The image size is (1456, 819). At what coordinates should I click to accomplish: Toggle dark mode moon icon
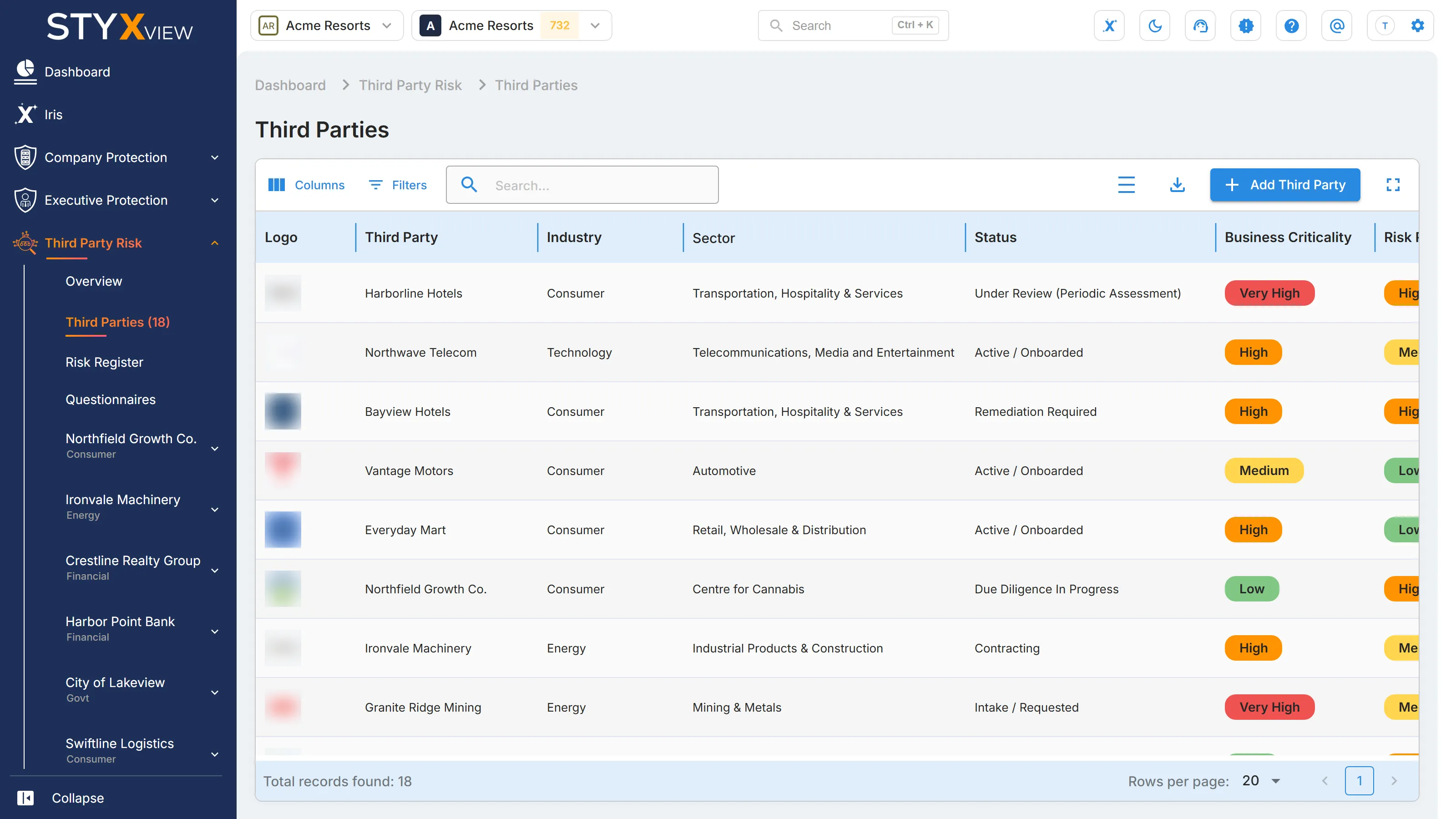point(1155,25)
